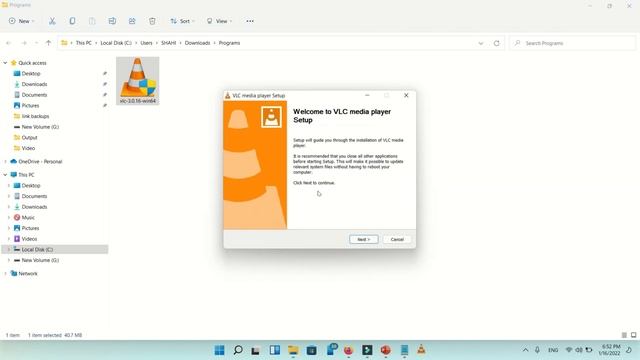Open the See more three-dots menu
640x360 pixels.
coord(250,21)
